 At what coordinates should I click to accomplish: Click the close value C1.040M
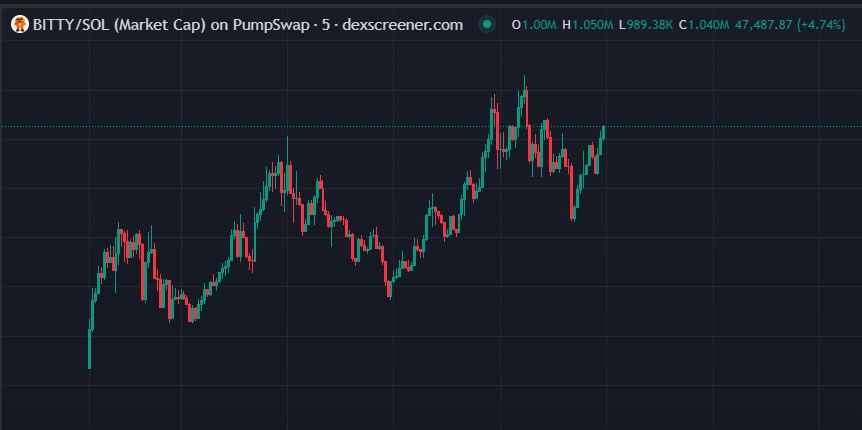(704, 25)
